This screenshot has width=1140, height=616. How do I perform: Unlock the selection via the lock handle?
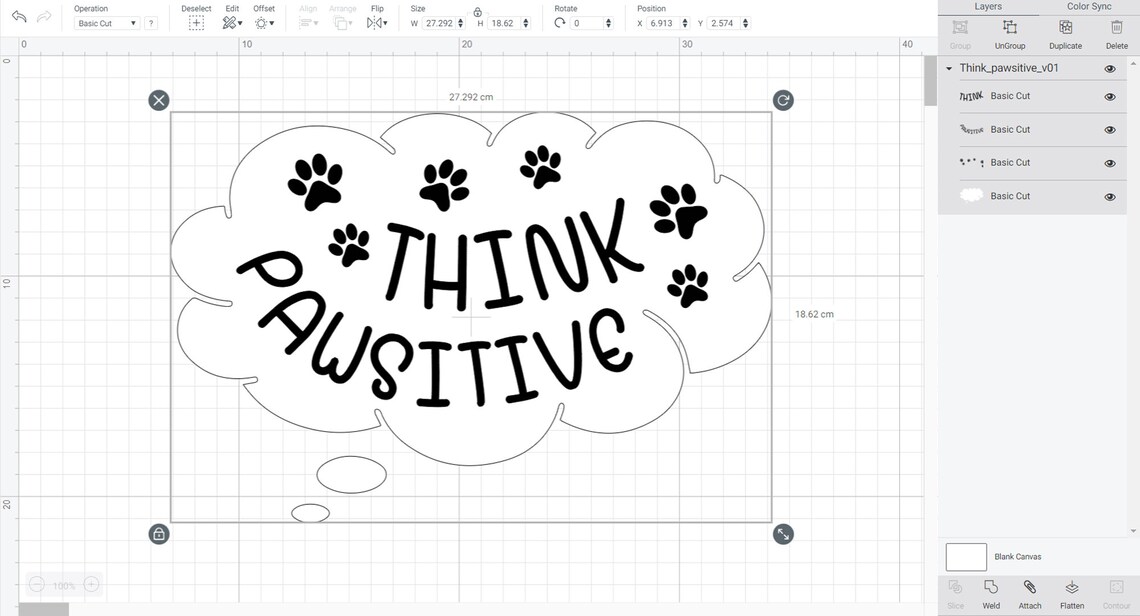[159, 534]
